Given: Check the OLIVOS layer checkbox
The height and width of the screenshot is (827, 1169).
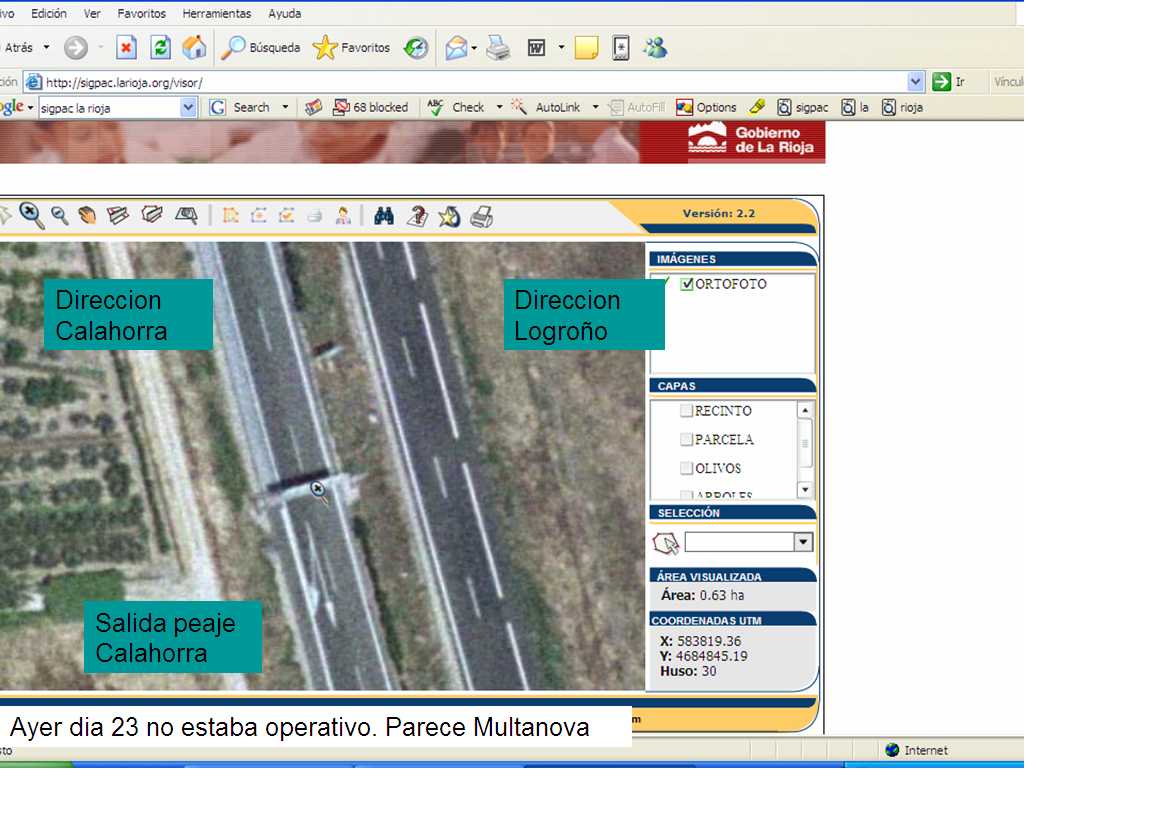Looking at the screenshot, I should (x=686, y=468).
